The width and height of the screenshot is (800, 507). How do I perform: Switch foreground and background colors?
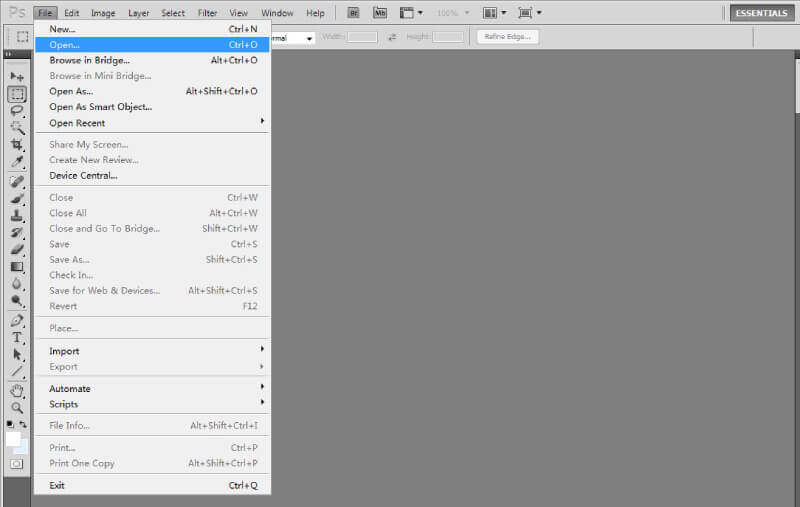23,425
